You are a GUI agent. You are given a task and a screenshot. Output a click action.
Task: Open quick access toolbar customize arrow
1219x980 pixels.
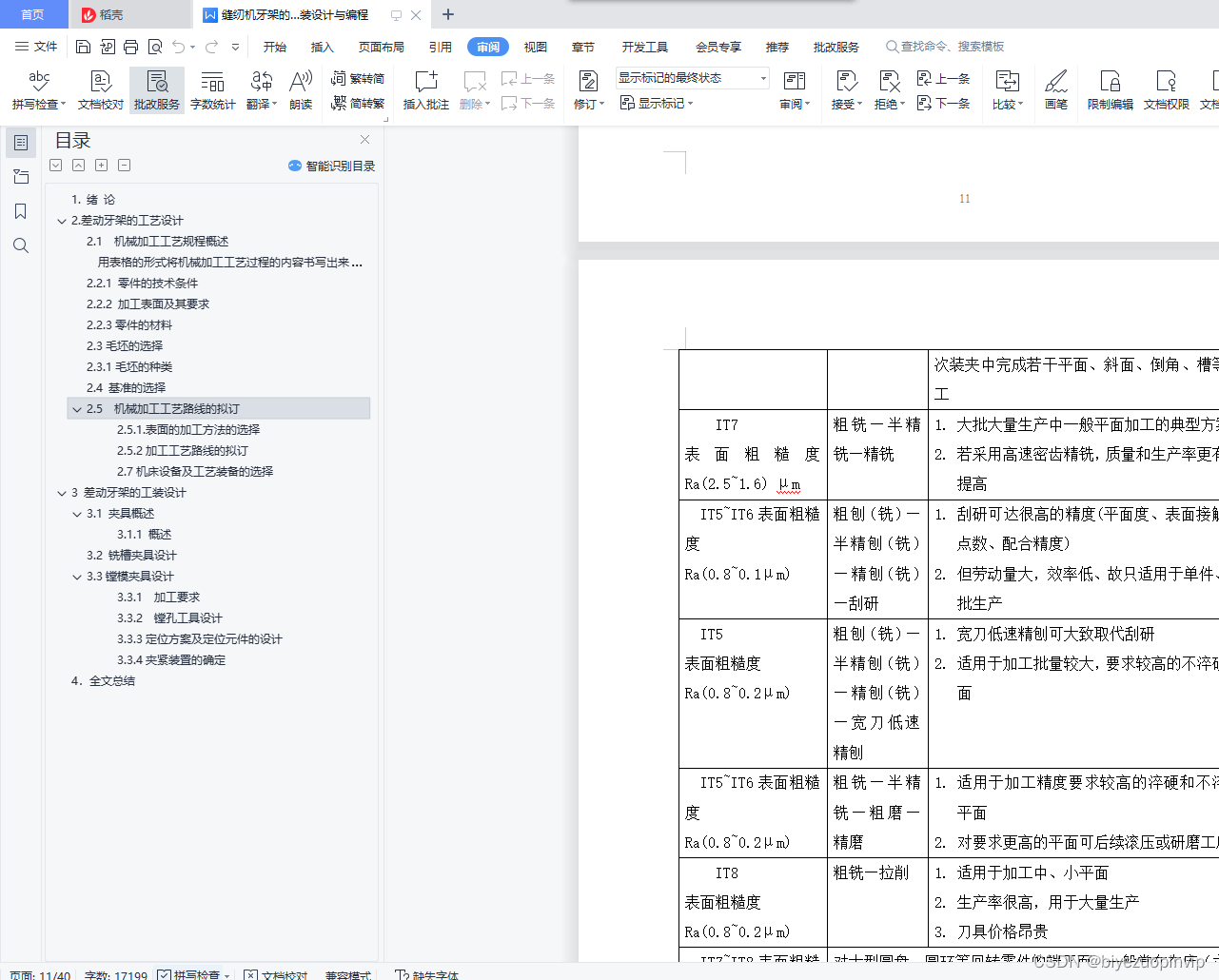[x=235, y=47]
